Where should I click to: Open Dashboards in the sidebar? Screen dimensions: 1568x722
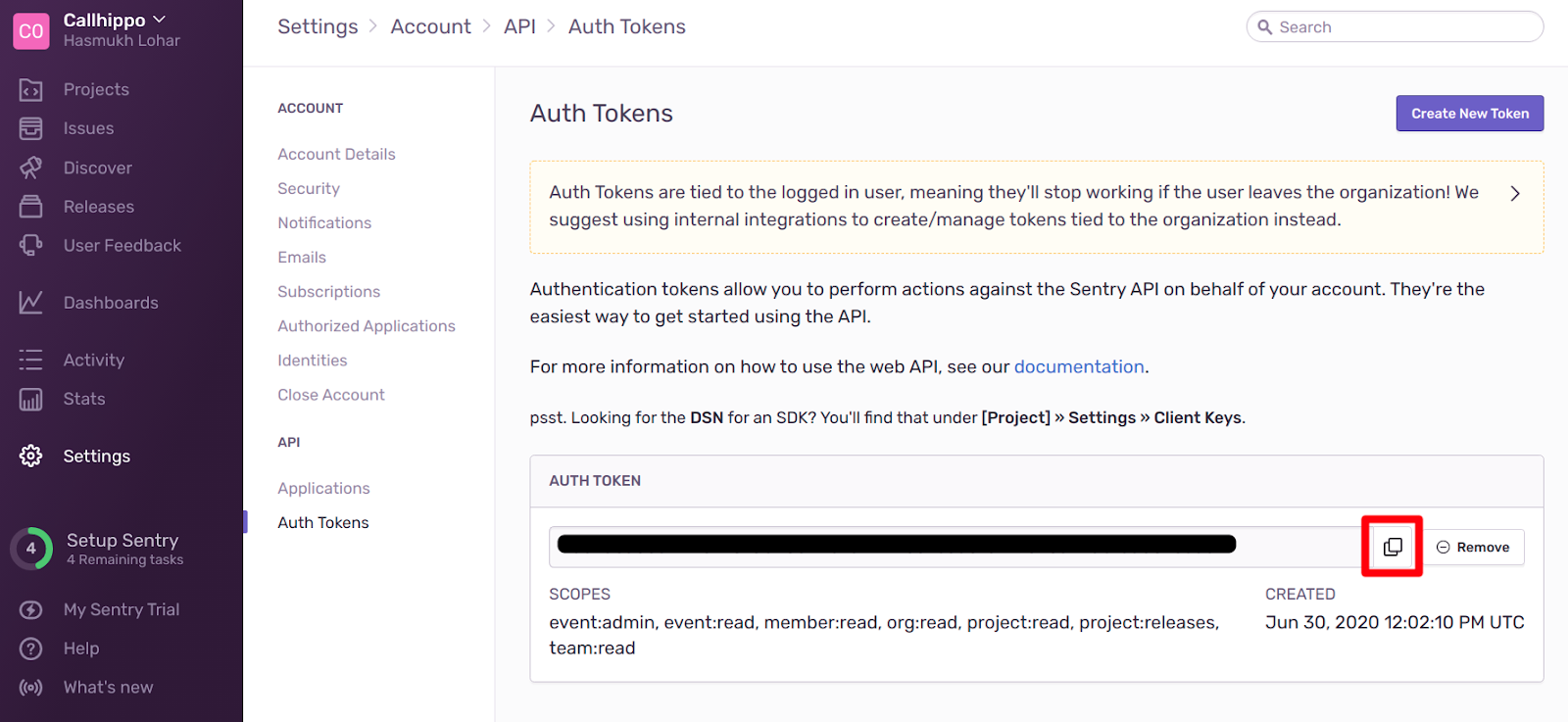tap(111, 303)
